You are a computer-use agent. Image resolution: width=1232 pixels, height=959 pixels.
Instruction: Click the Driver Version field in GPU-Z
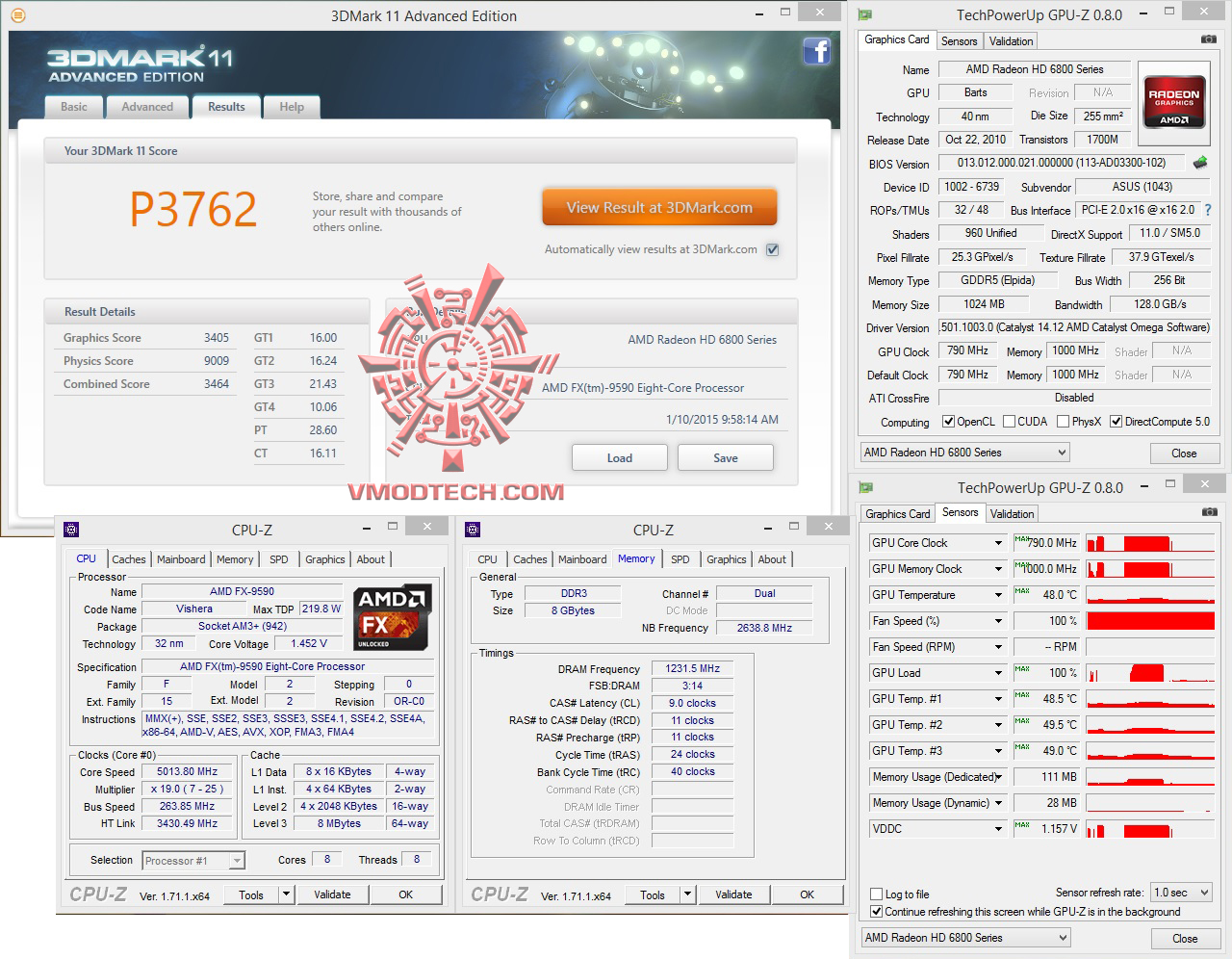[x=1074, y=327]
